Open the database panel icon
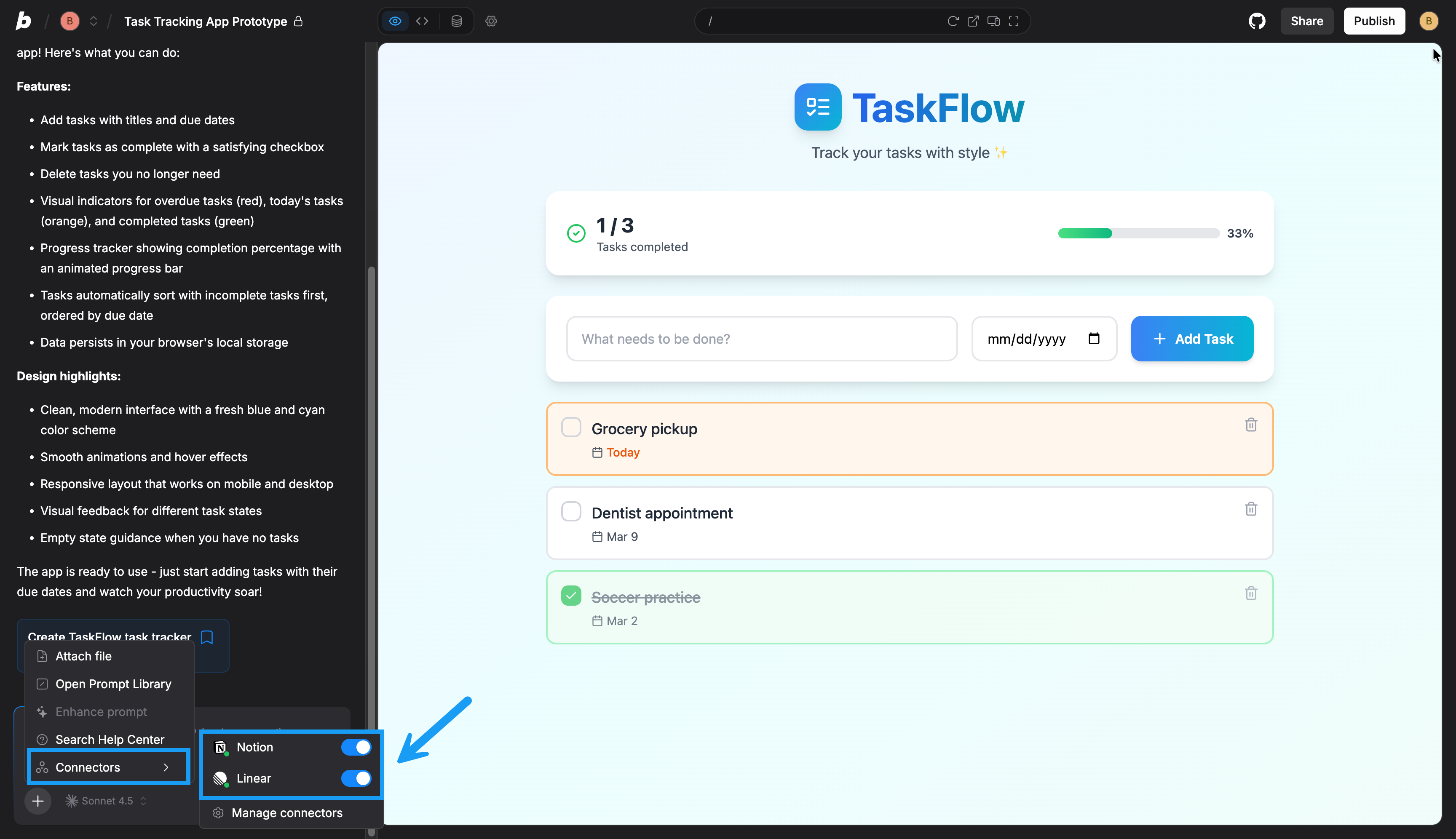This screenshot has height=839, width=1456. tap(456, 21)
